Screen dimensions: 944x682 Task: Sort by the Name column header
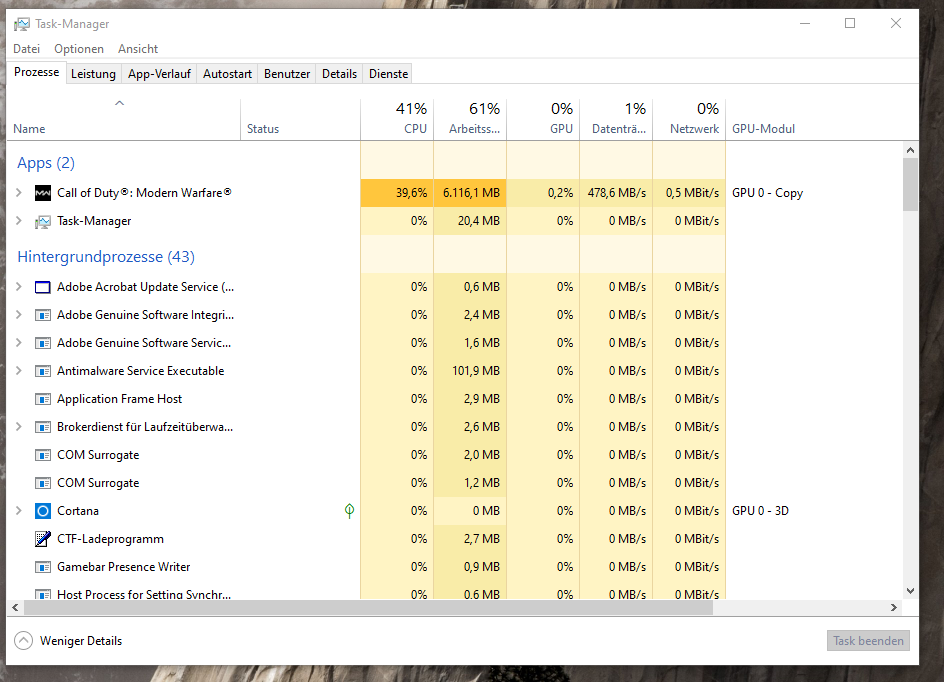tap(123, 119)
